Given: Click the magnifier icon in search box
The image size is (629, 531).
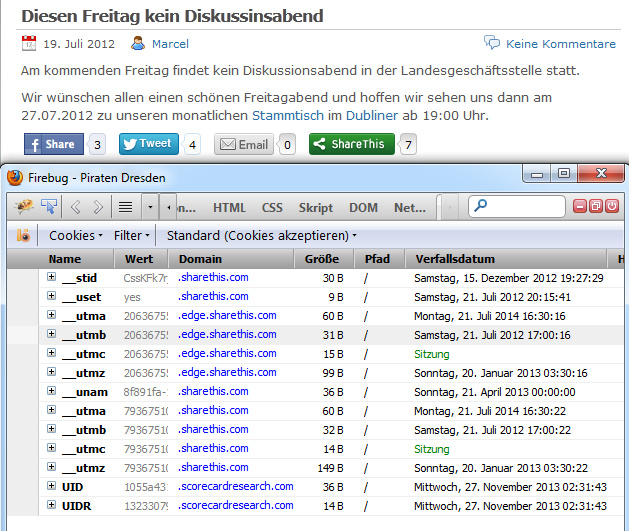Looking at the screenshot, I should 481,205.
